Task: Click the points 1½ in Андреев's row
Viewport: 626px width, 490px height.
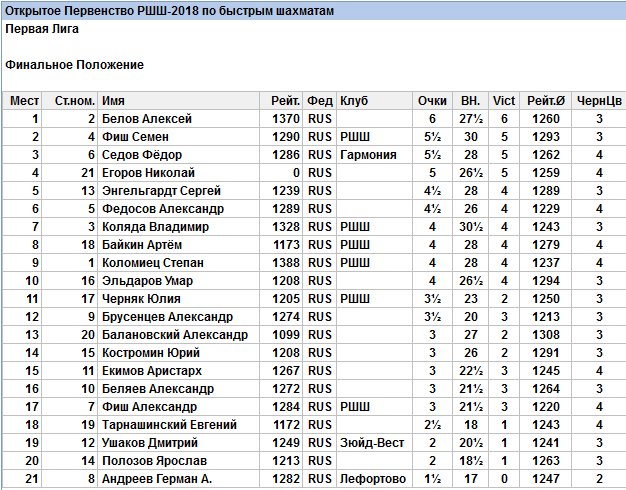Action: [x=432, y=478]
